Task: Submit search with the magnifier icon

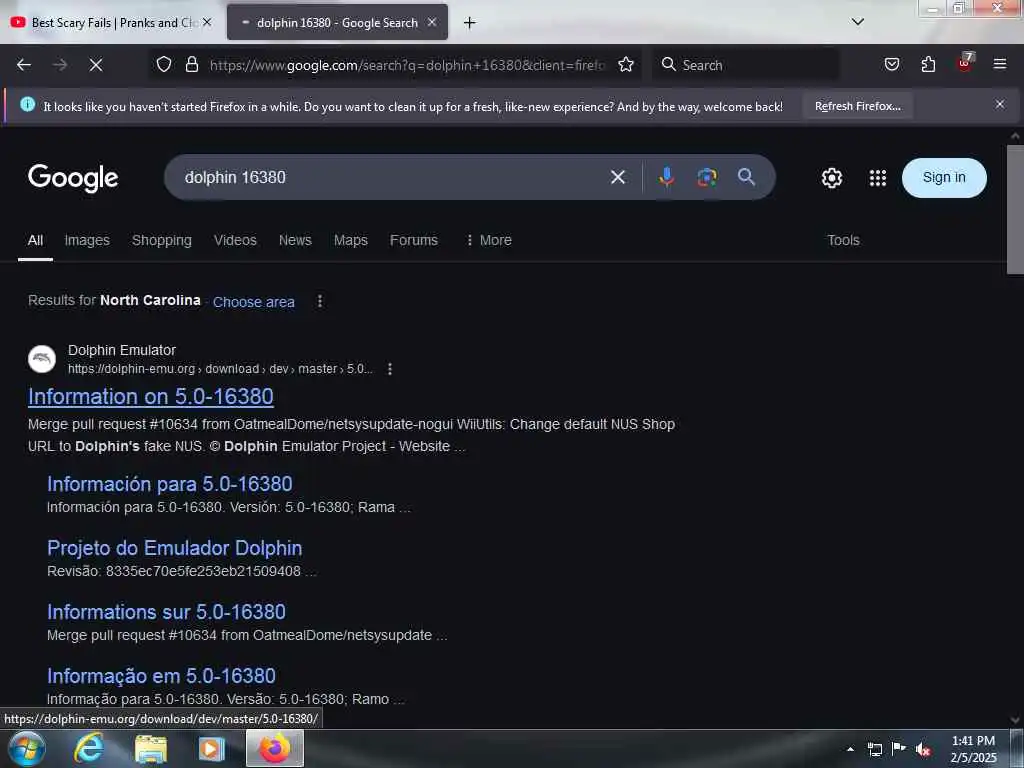Action: pyautogui.click(x=746, y=176)
